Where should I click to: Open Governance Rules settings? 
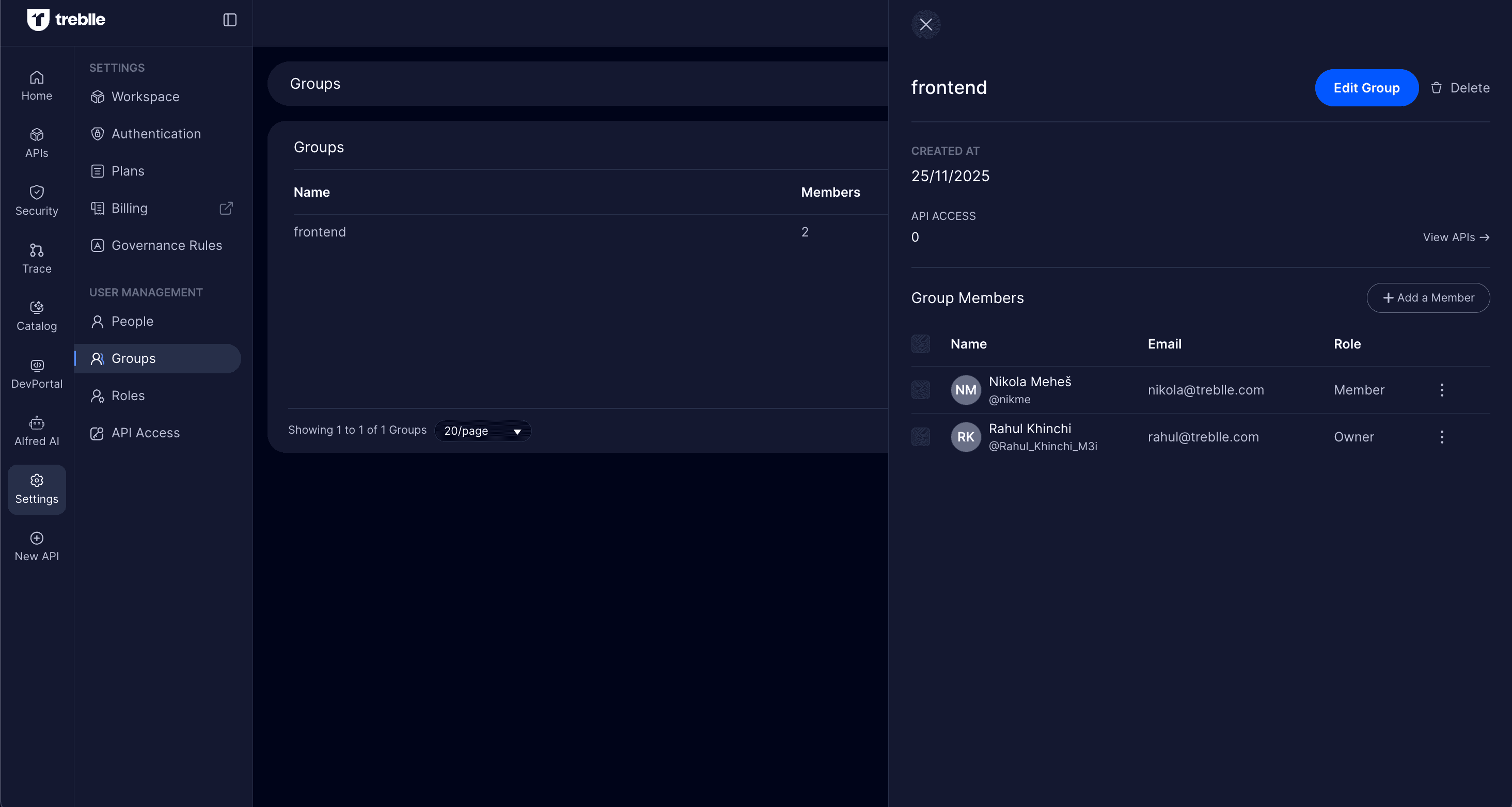click(x=167, y=245)
